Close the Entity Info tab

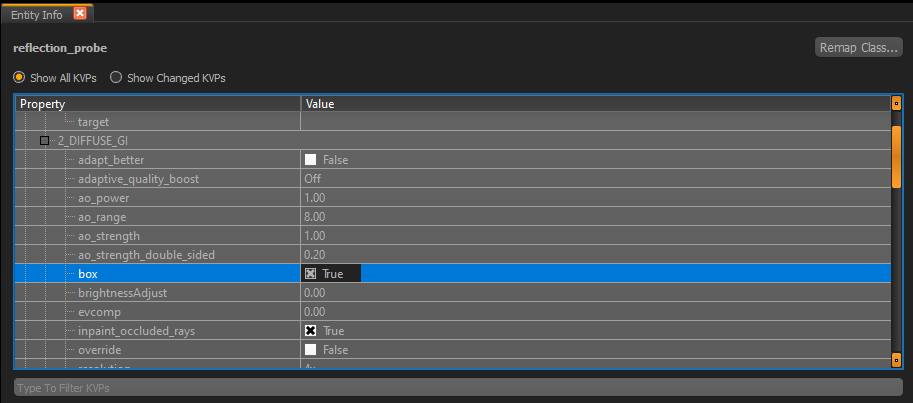pos(80,13)
